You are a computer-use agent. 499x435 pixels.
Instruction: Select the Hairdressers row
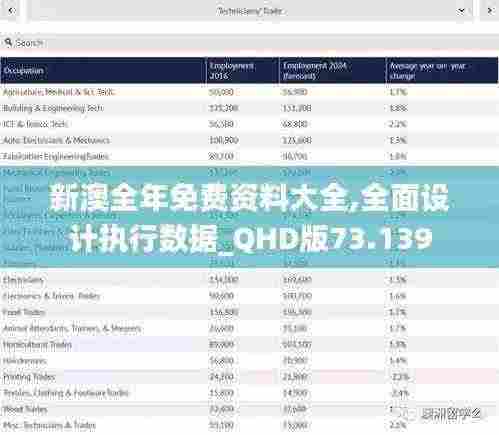tap(249, 361)
